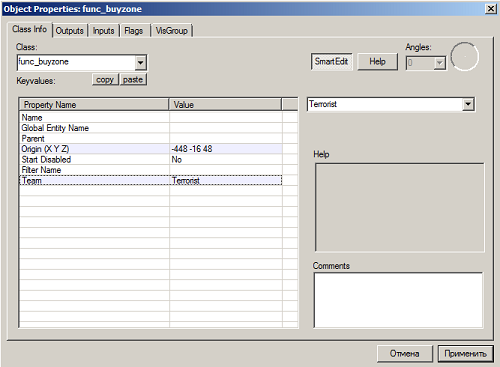Screen dimensions: 500x367
Task: Select the Origin (X Y Z) row
Action: (x=151, y=149)
